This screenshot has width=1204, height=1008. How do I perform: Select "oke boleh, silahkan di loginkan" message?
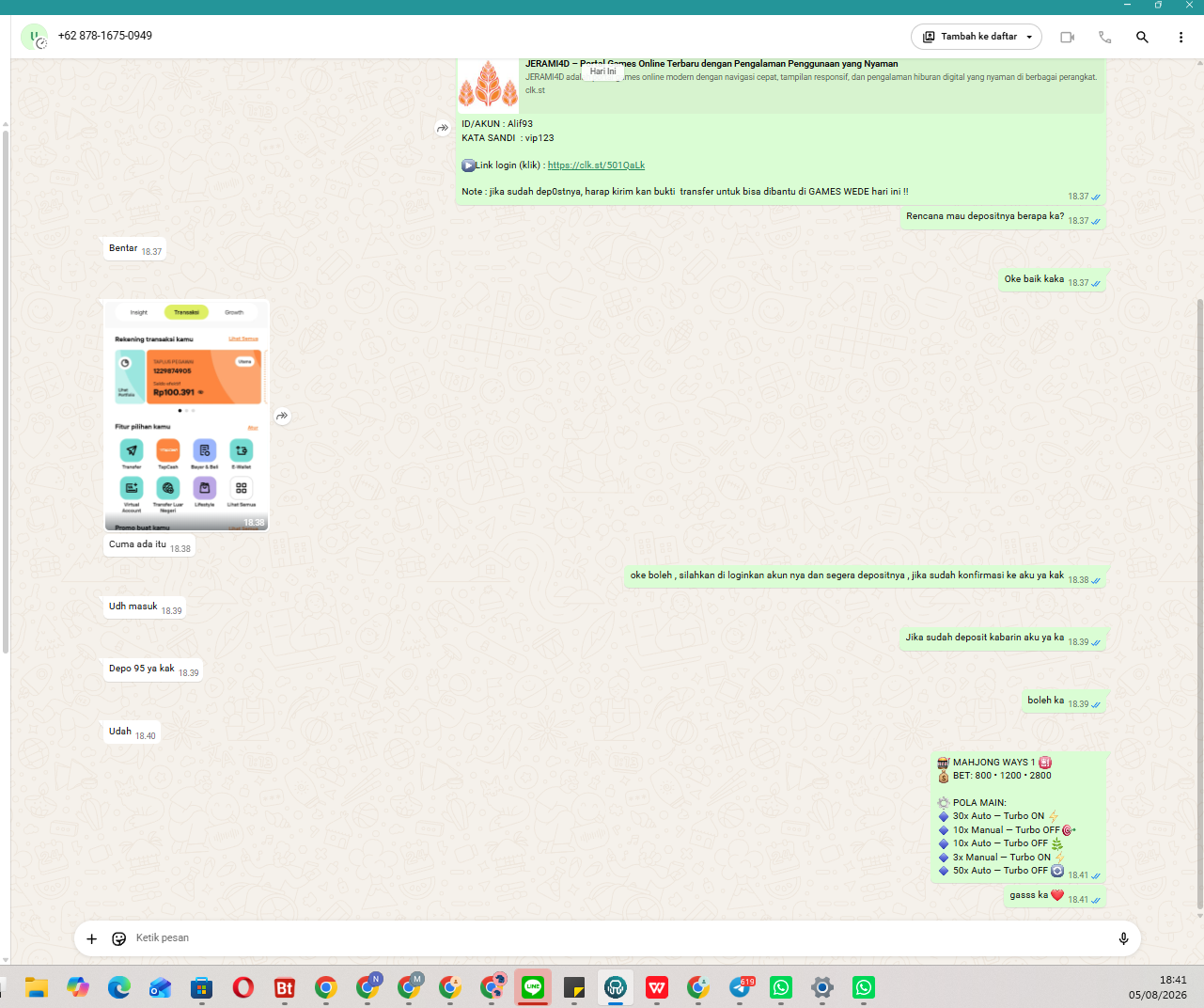(x=865, y=576)
